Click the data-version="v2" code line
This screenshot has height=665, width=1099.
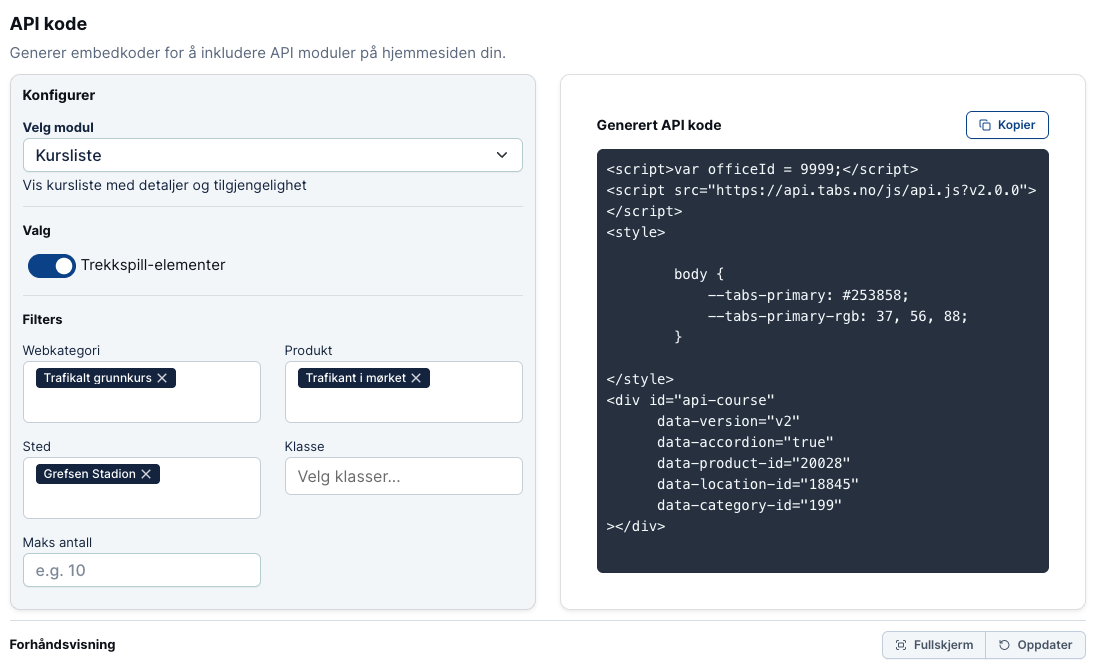[x=728, y=421]
